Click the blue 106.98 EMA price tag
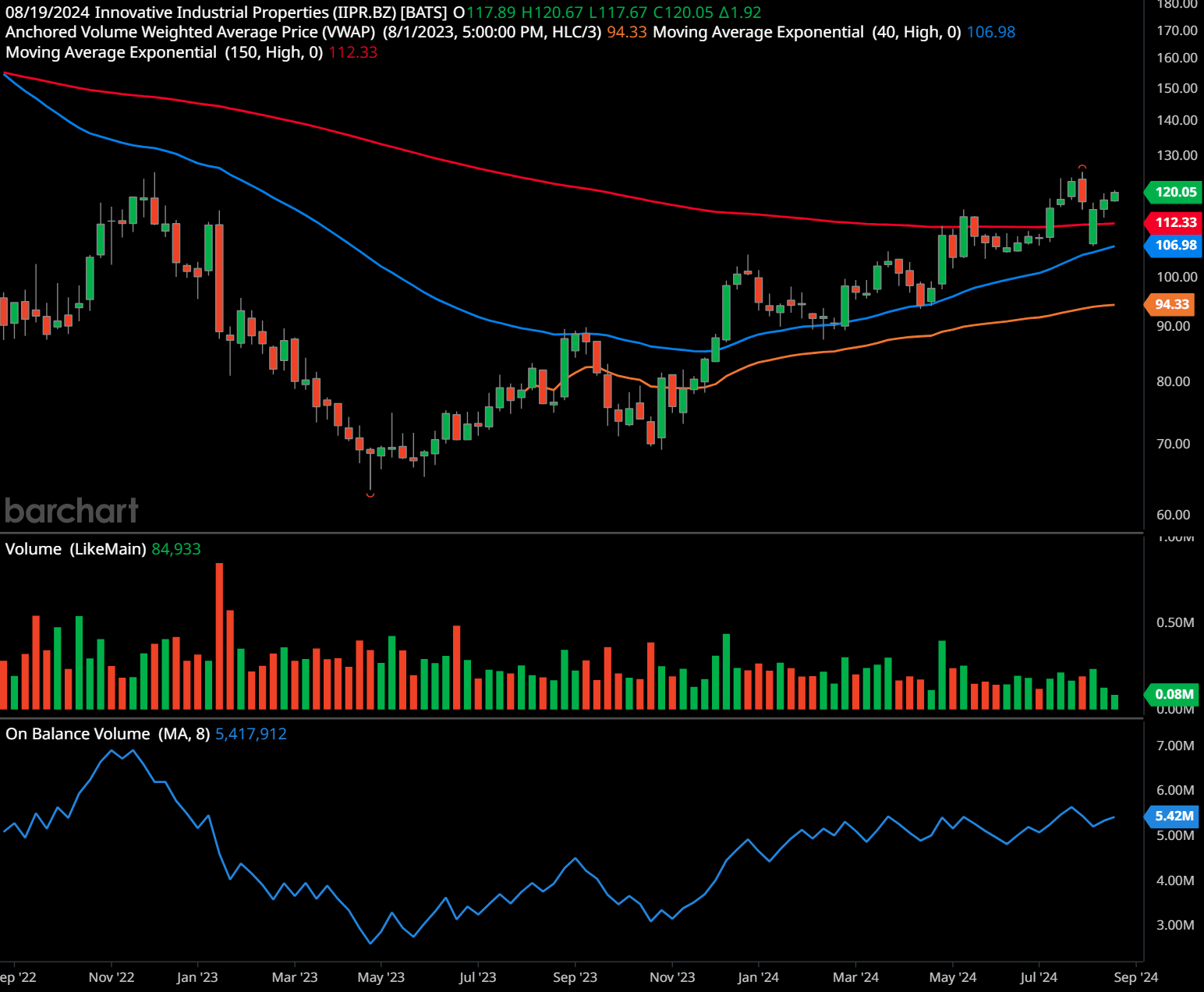1204x992 pixels. coord(1174,245)
